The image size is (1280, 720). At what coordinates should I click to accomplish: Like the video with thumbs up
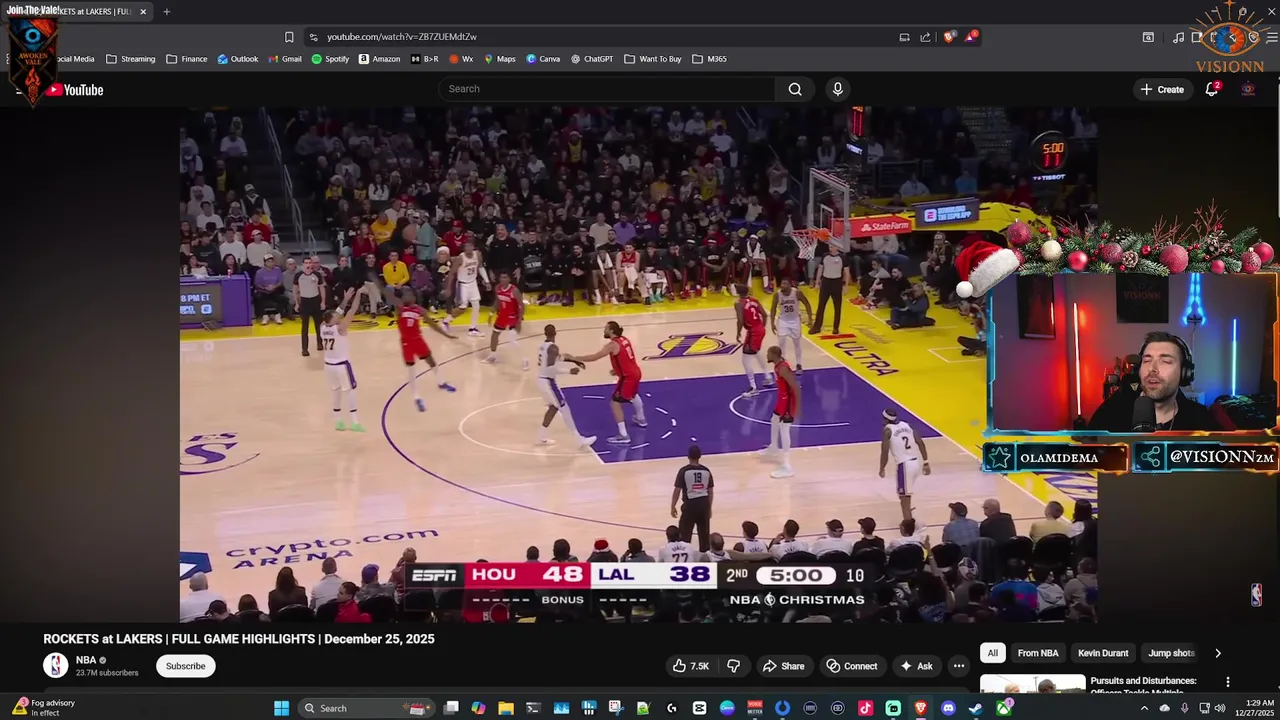tap(690, 666)
